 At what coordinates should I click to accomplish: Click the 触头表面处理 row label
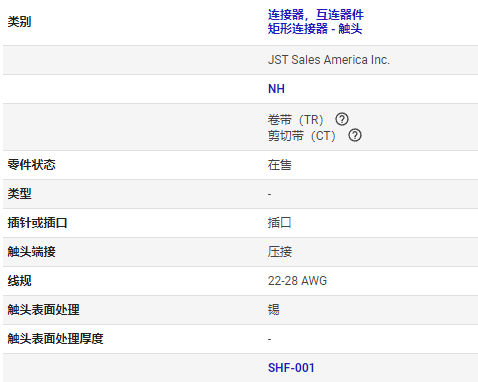pos(44,310)
